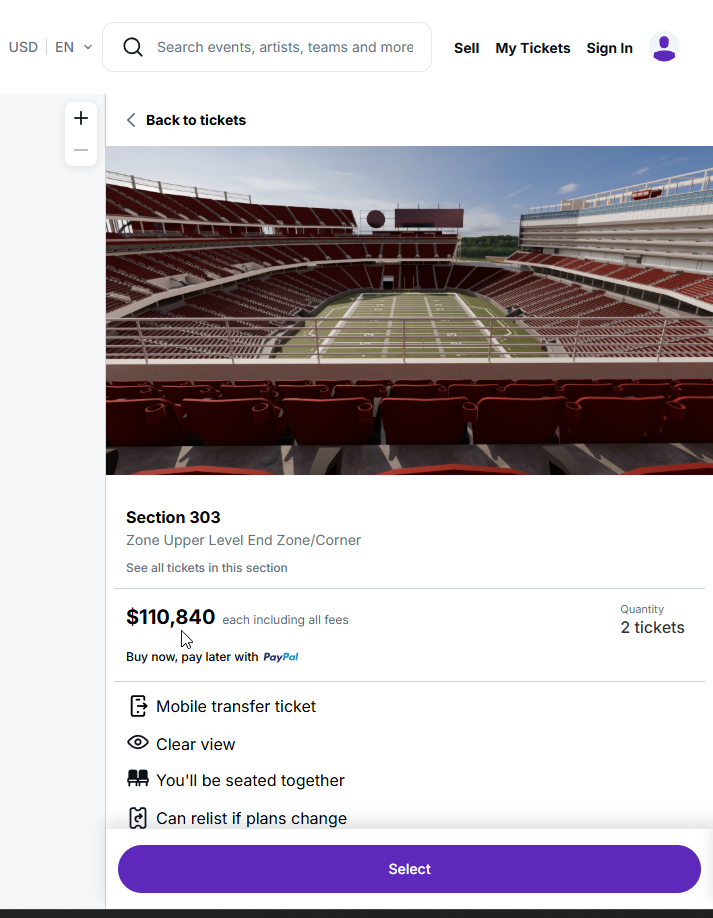Zoom out on the seat map
713x918 pixels.
(x=81, y=150)
